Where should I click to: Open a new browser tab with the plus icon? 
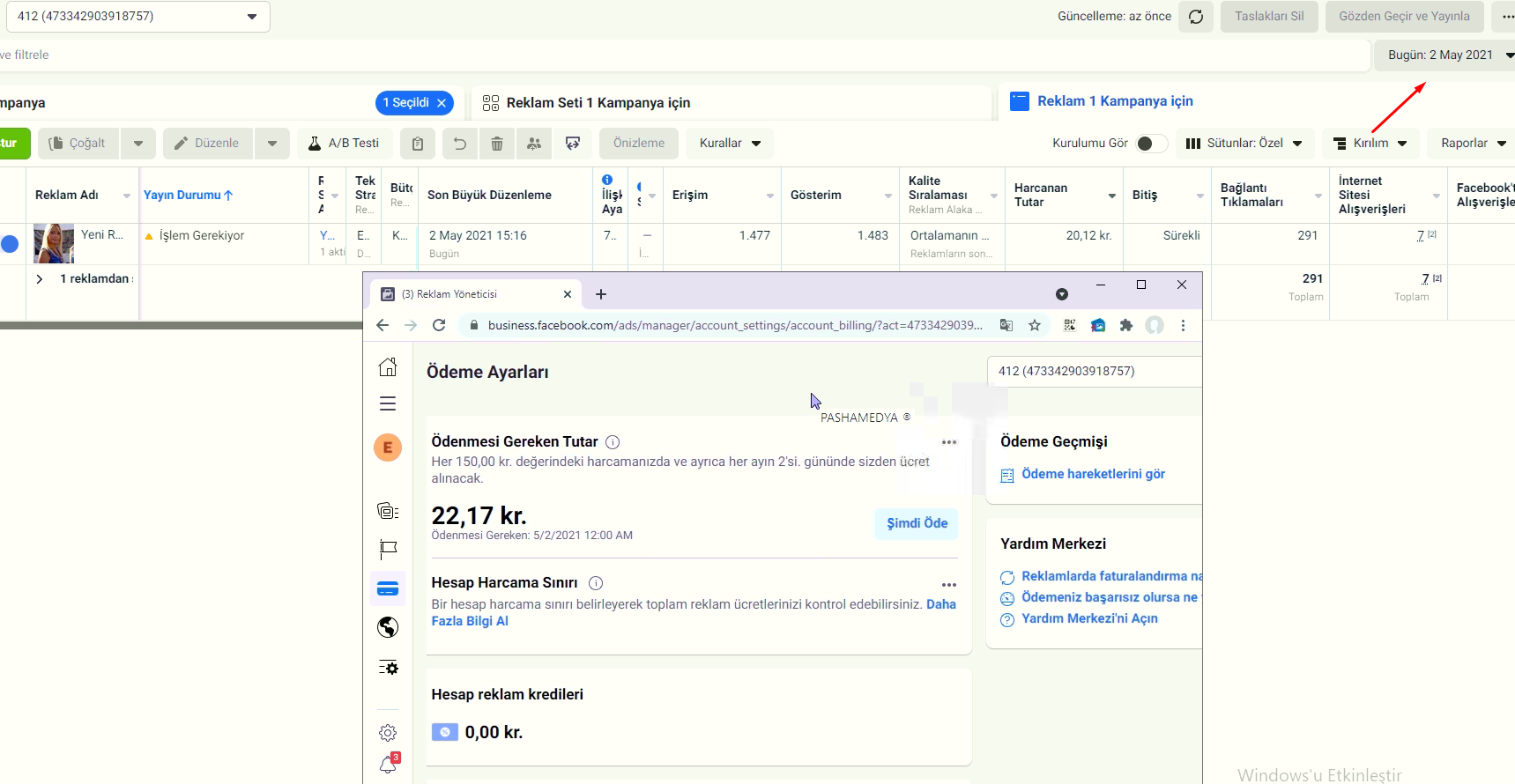click(x=601, y=294)
